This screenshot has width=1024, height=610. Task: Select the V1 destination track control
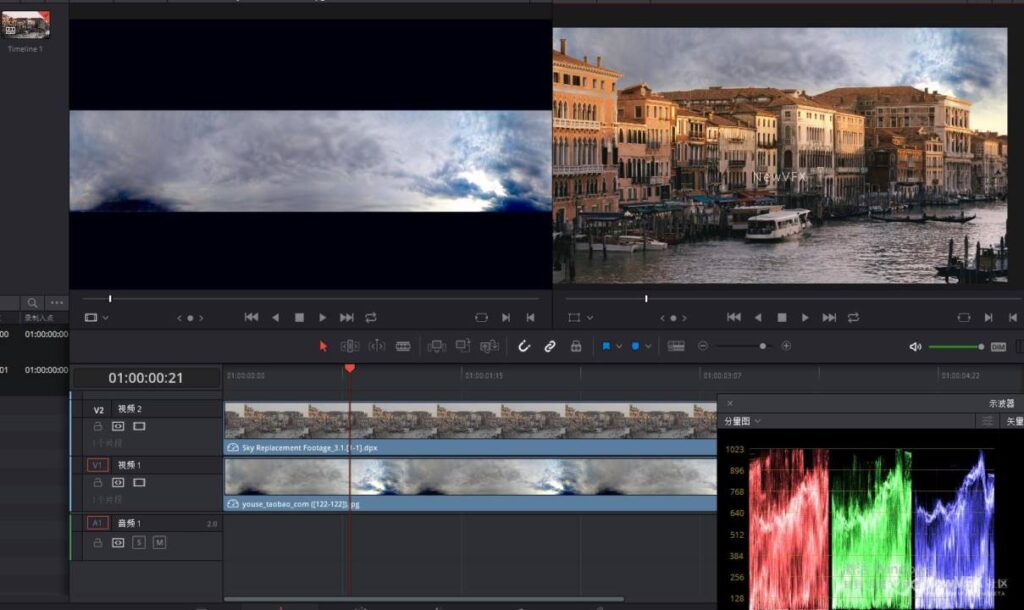click(97, 465)
